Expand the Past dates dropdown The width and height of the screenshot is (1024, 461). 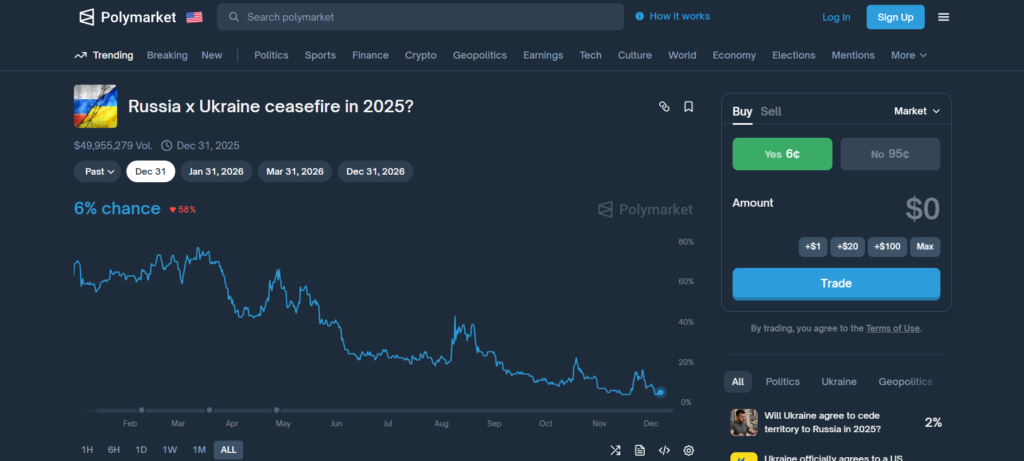pyautogui.click(x=97, y=171)
